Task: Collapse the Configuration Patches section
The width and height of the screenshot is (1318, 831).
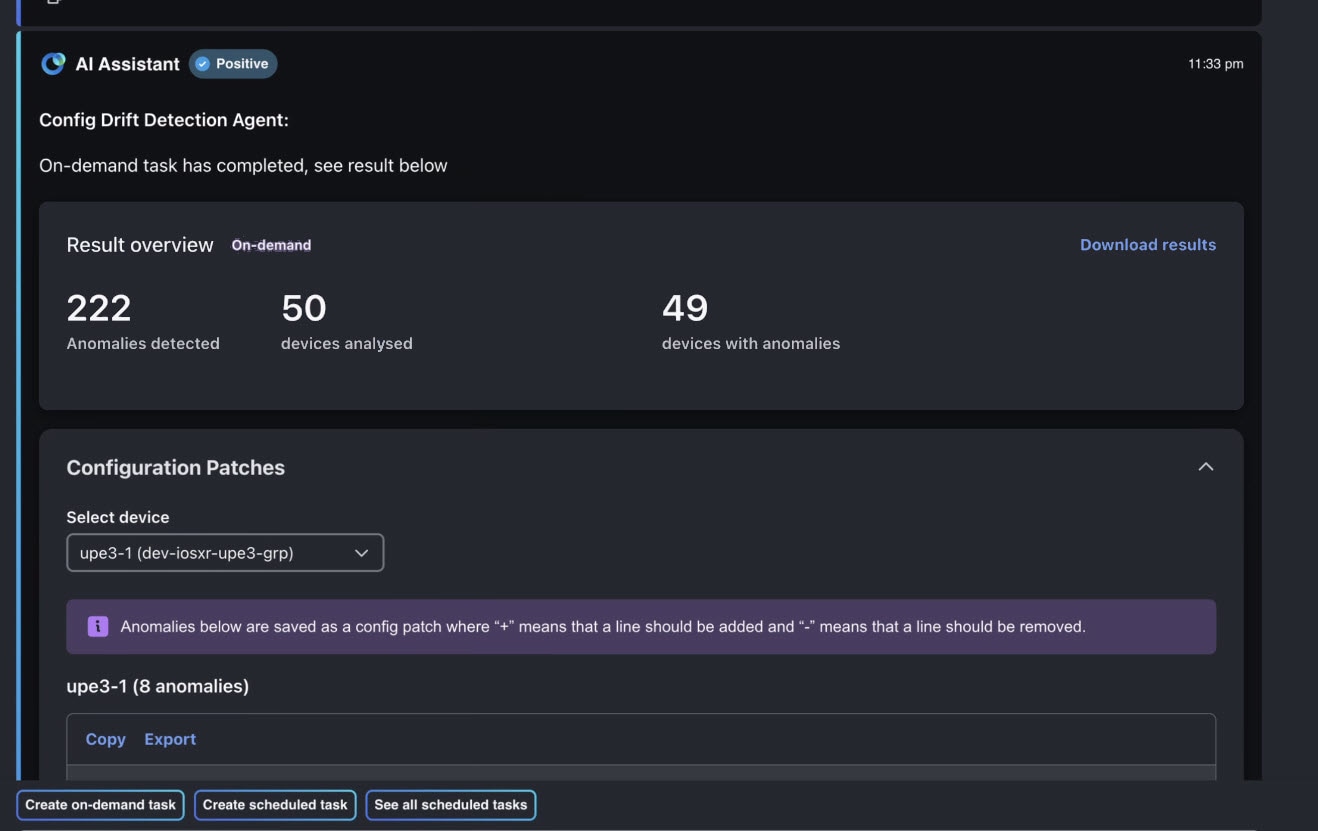Action: coord(1206,467)
